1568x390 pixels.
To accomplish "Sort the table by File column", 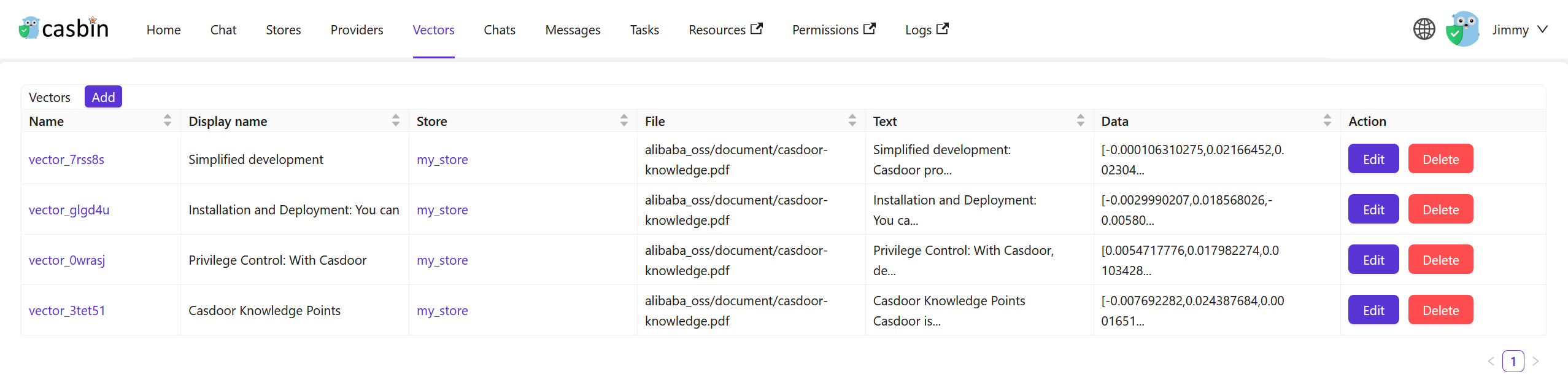I will [x=852, y=121].
